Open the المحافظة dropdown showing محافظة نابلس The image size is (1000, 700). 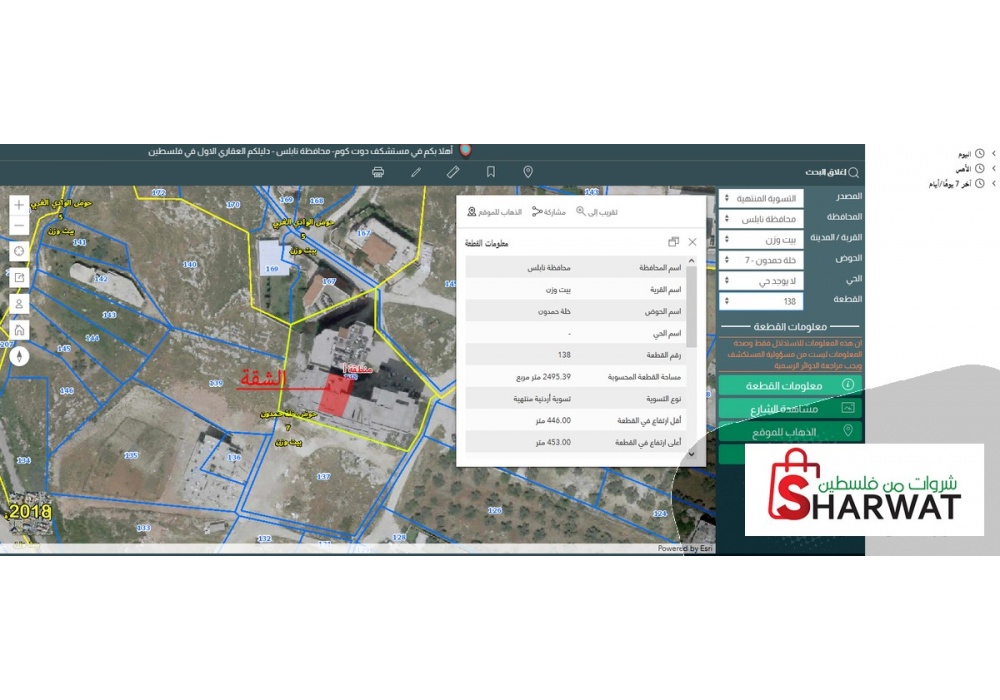pyautogui.click(x=760, y=218)
